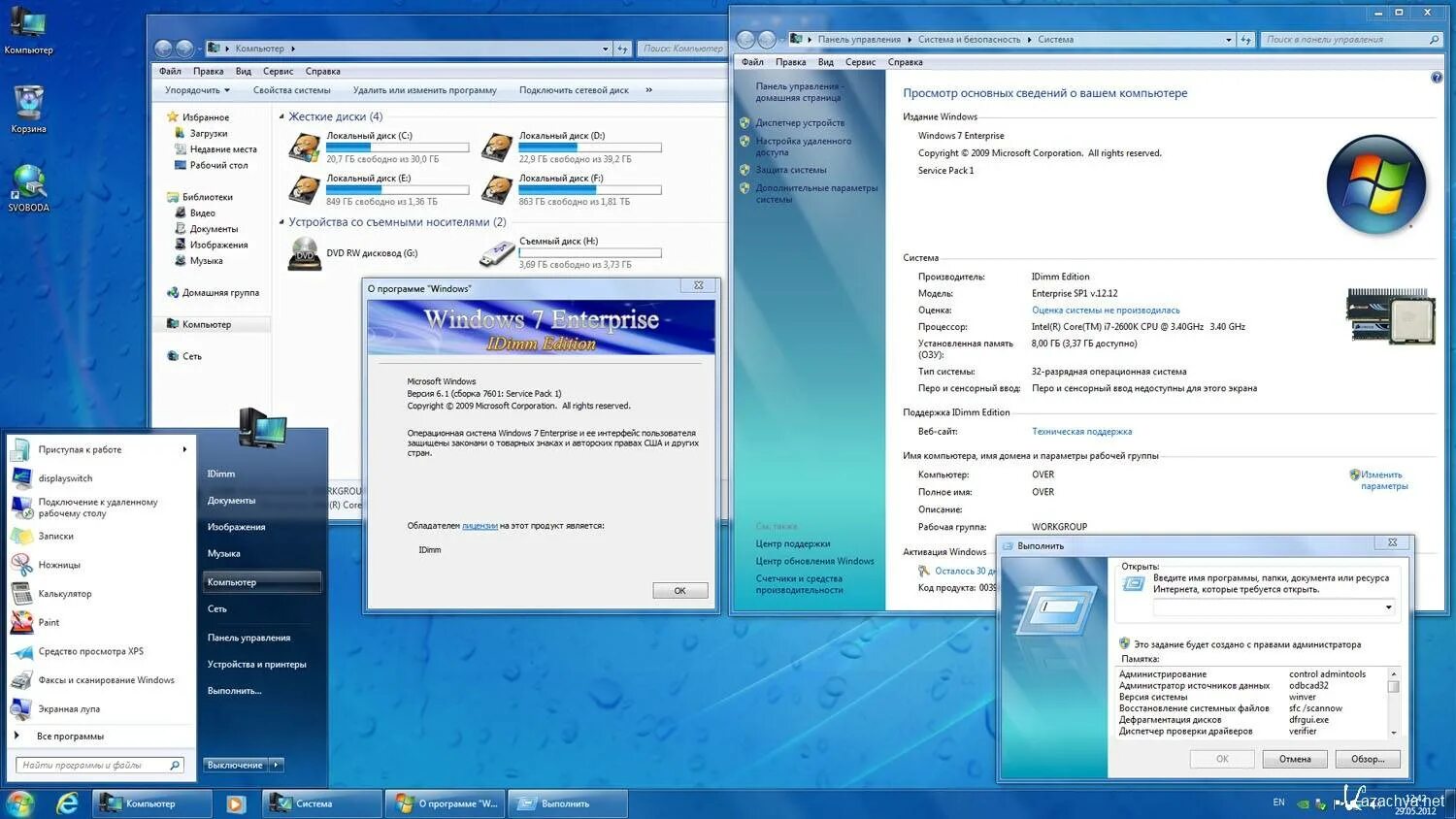The width and height of the screenshot is (1456, 819).
Task: Click Центр обновления Windows link
Action: coord(814,561)
